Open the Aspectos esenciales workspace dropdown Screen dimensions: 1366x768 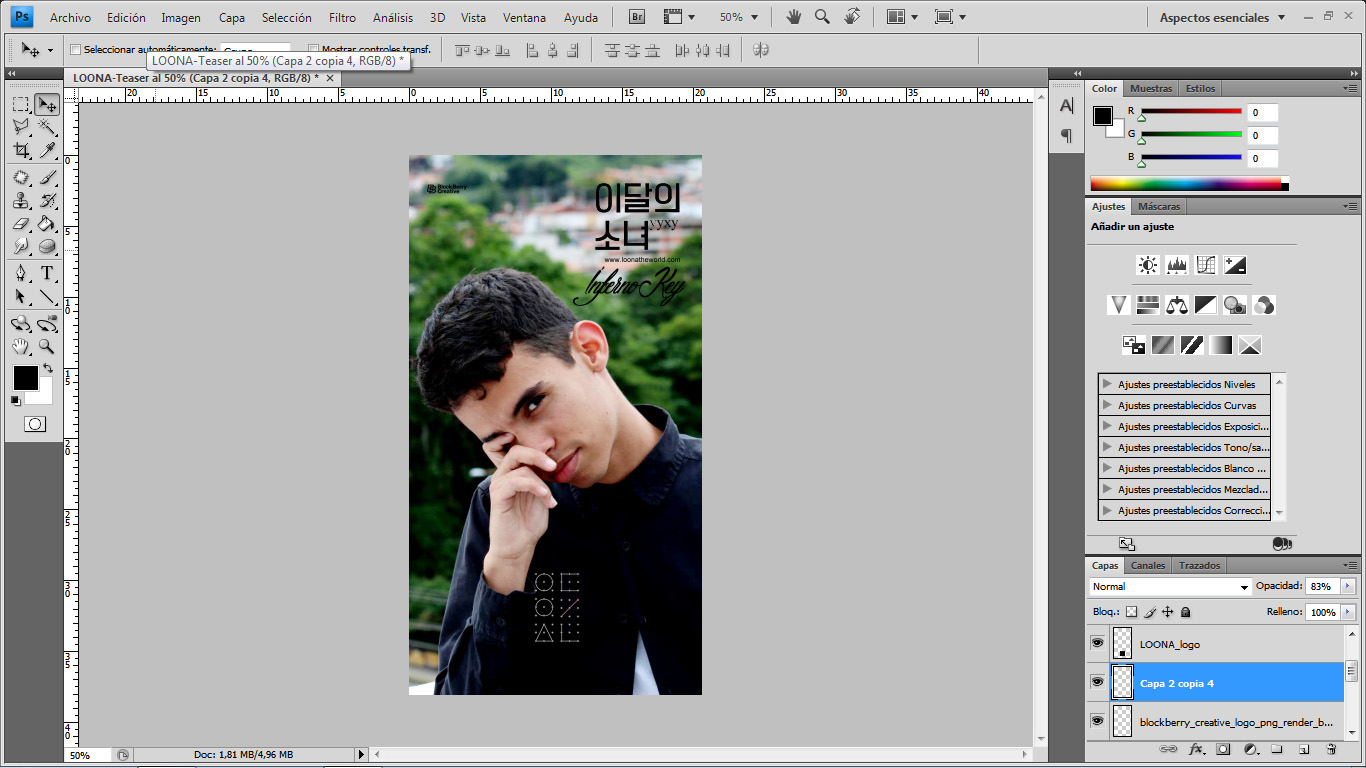point(1222,17)
